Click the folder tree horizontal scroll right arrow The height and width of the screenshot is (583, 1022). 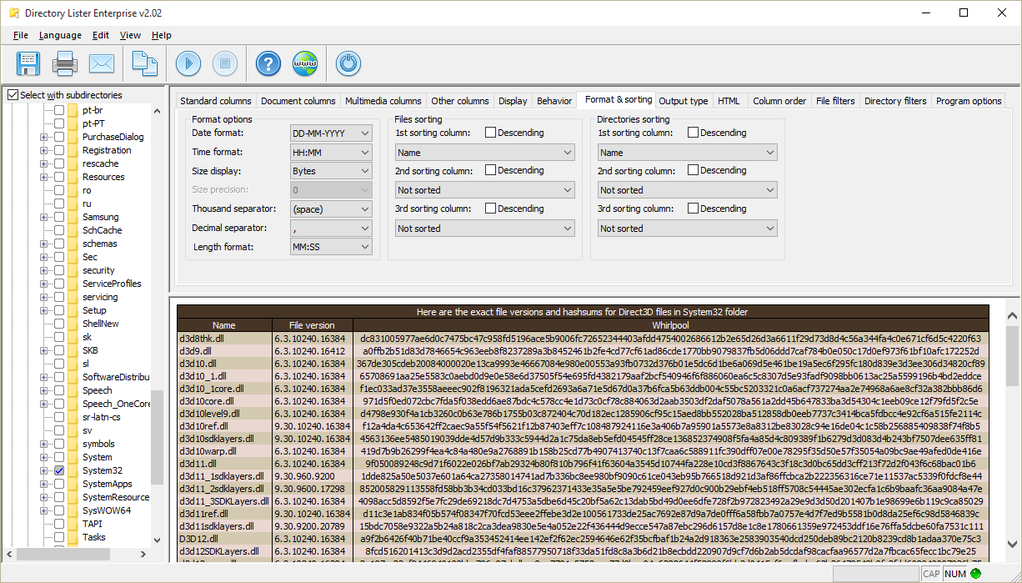coord(143,554)
